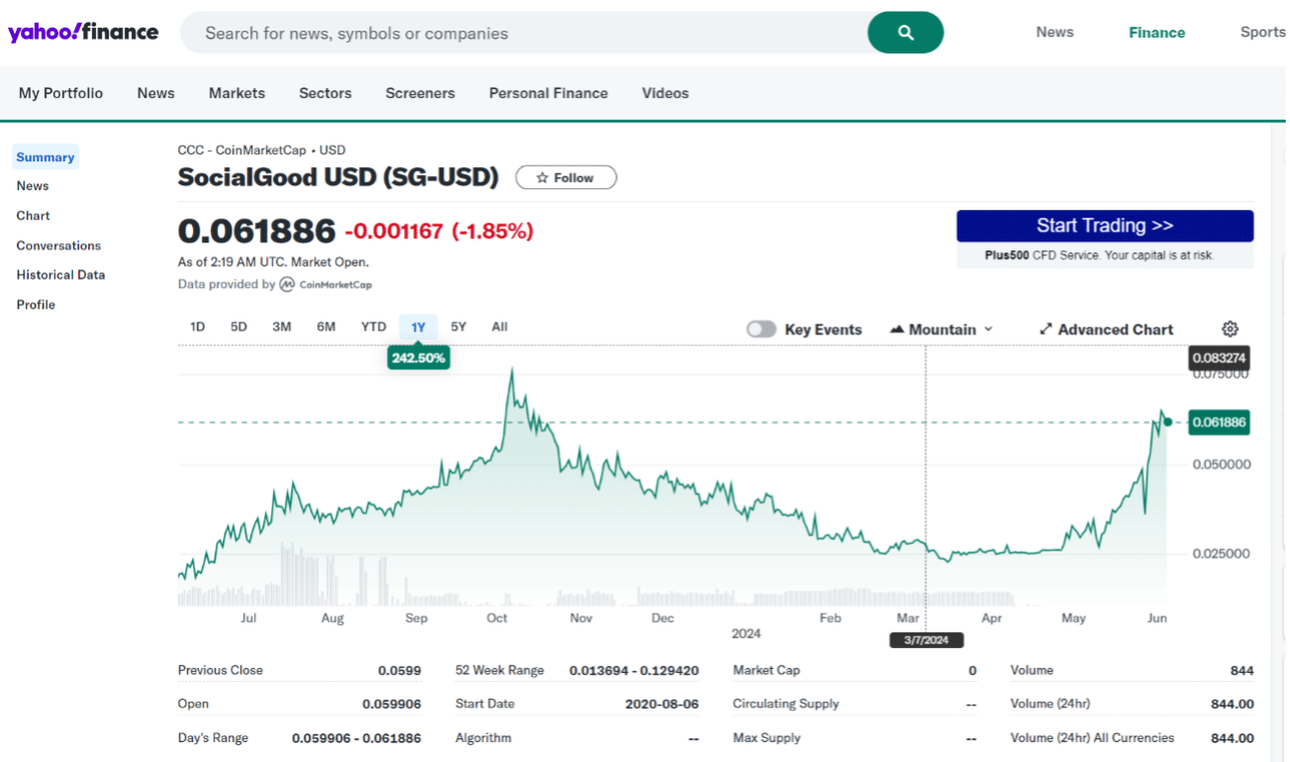Select the 6M time range

(326, 327)
